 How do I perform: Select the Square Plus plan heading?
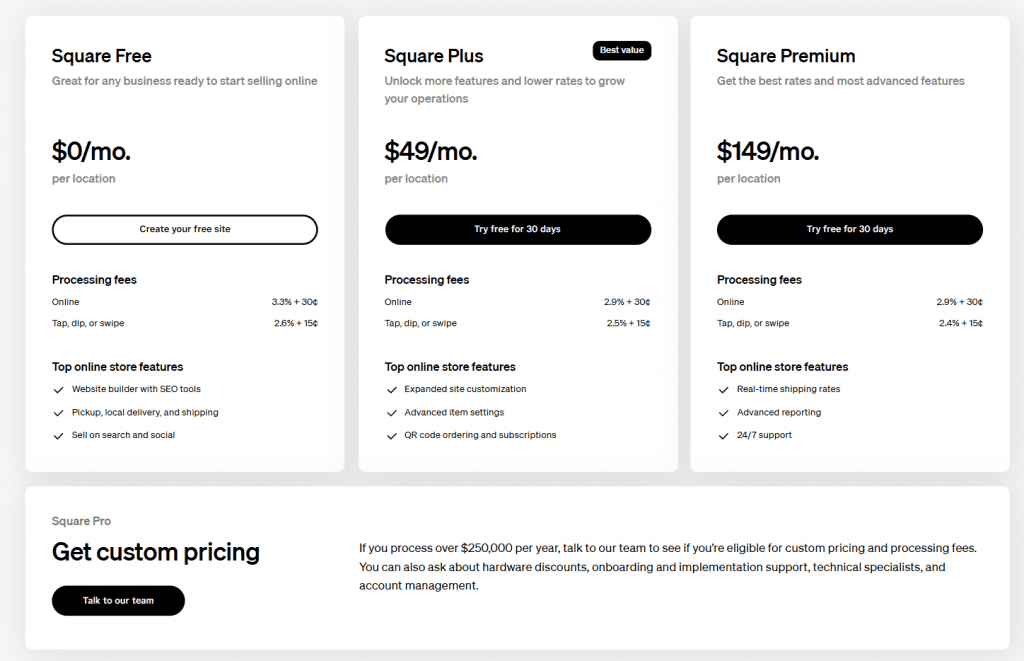pos(434,56)
